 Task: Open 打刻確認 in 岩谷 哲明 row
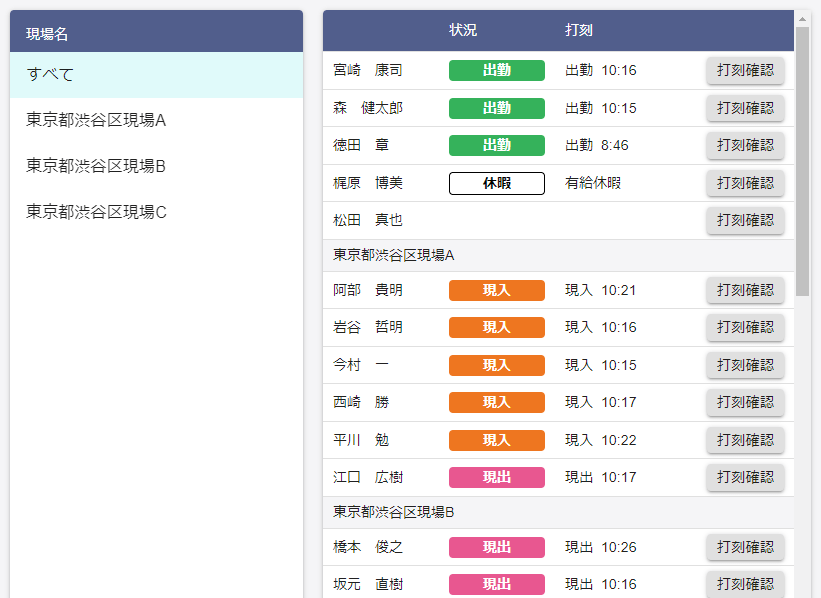745,327
